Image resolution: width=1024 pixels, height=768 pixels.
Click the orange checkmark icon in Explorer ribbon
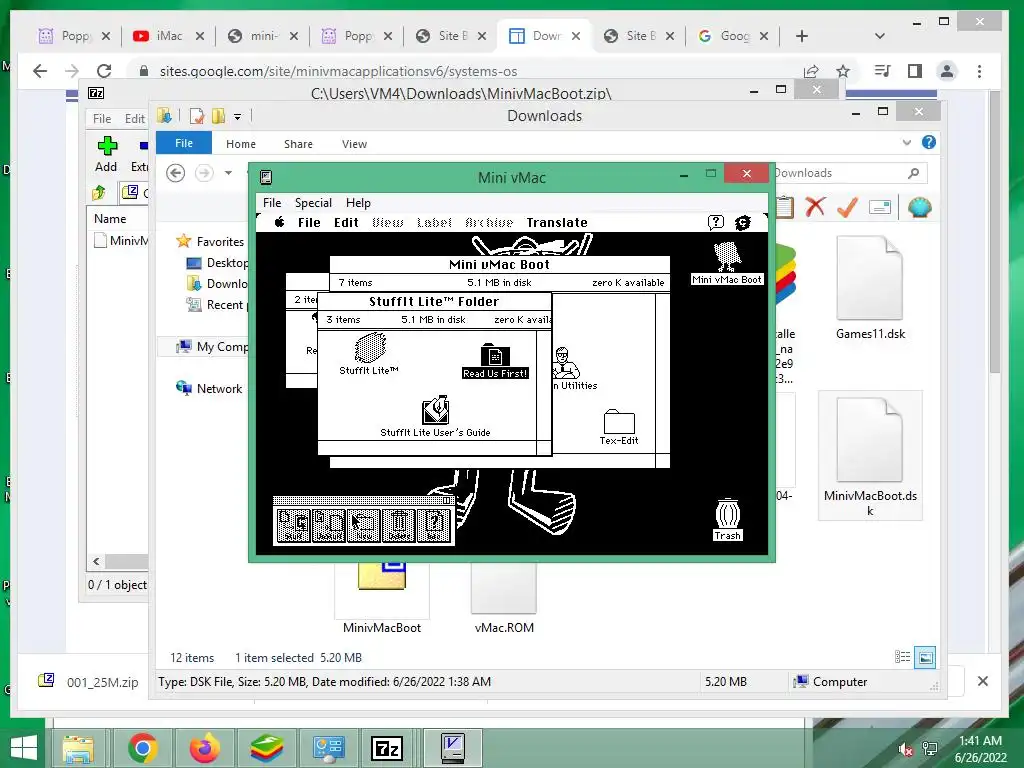847,207
